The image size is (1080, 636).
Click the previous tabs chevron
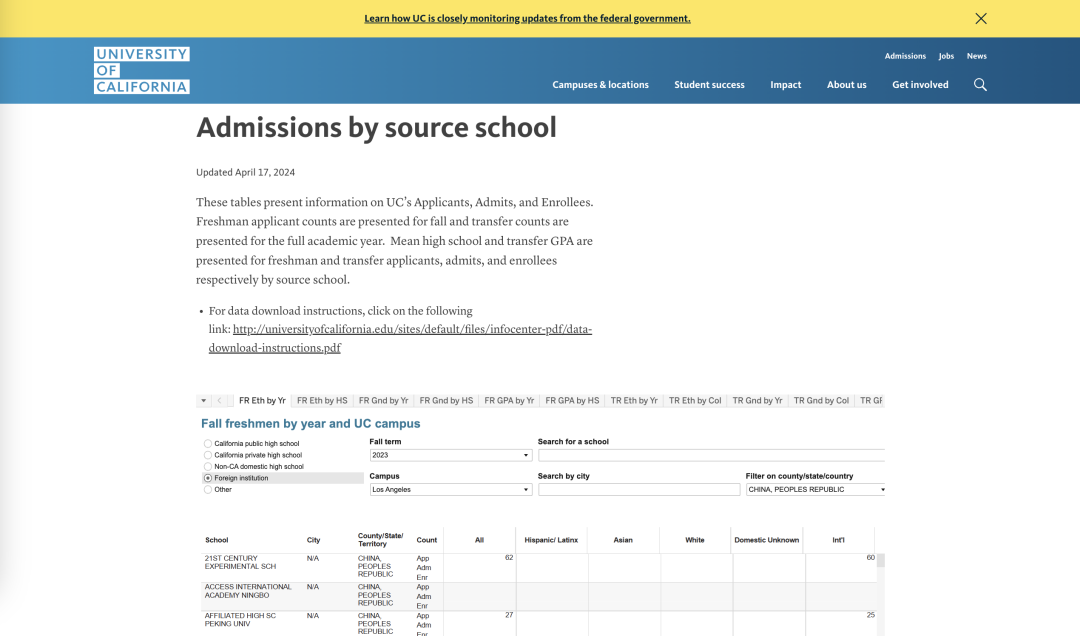[220, 400]
